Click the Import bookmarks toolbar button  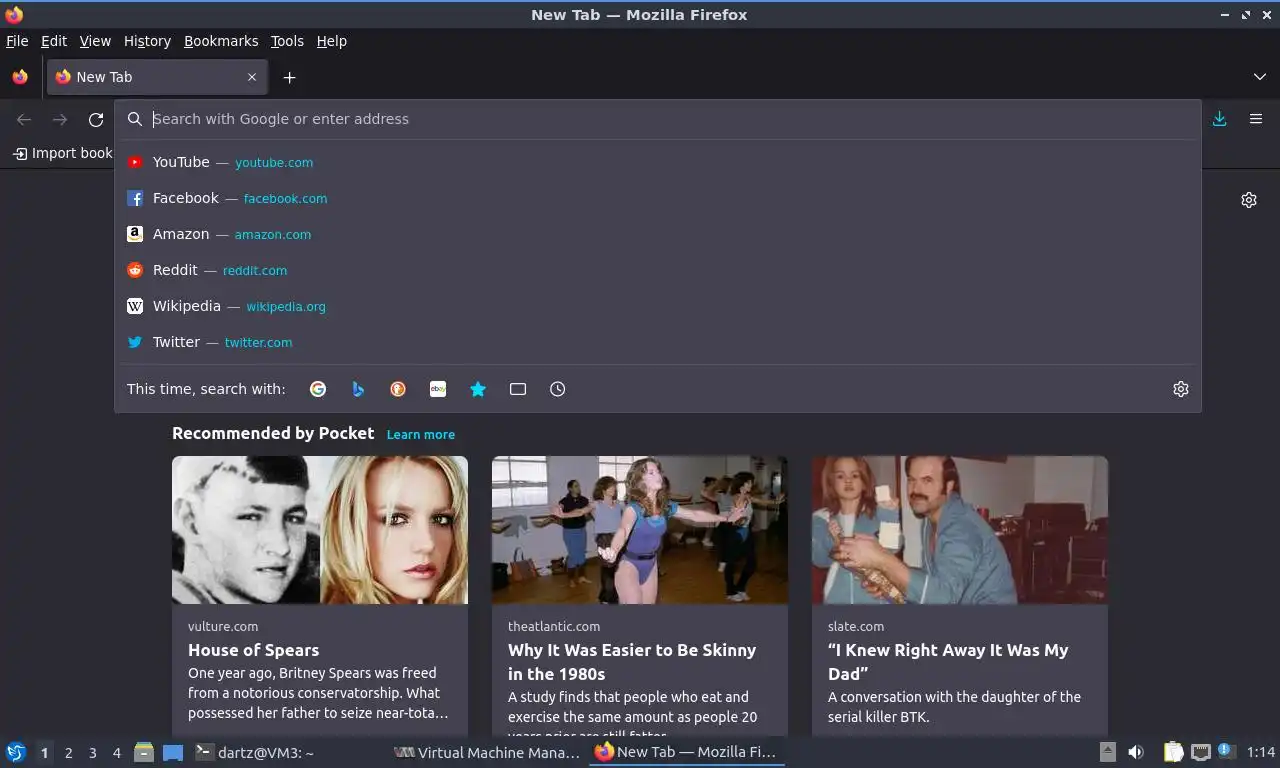63,153
